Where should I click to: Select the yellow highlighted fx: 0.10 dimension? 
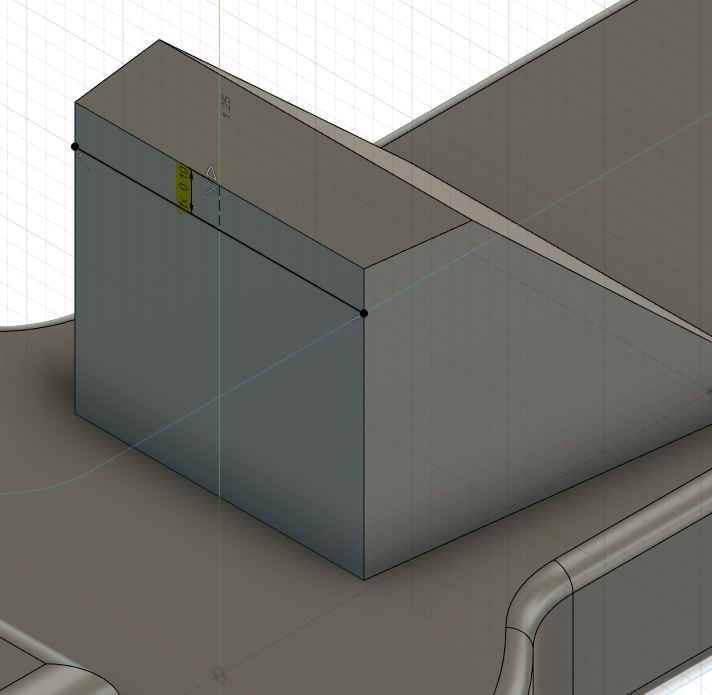coord(183,188)
